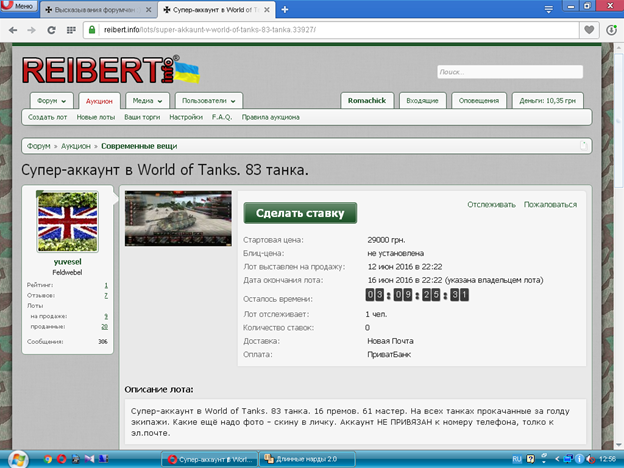The width and height of the screenshot is (624, 468).
Task: Bookmark page with the heart icon
Action: pyautogui.click(x=589, y=30)
